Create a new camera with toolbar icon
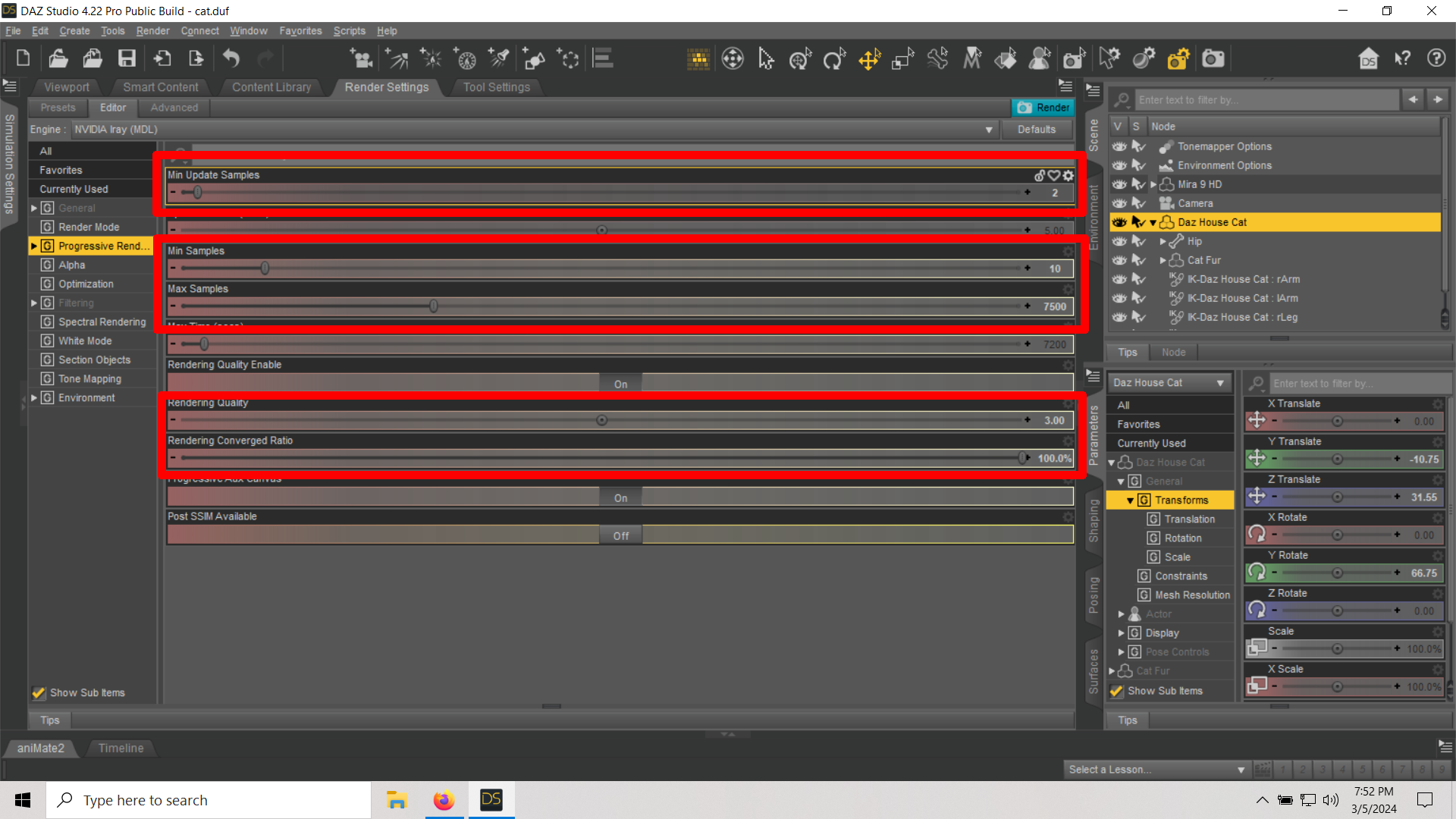1456x819 pixels. (361, 58)
